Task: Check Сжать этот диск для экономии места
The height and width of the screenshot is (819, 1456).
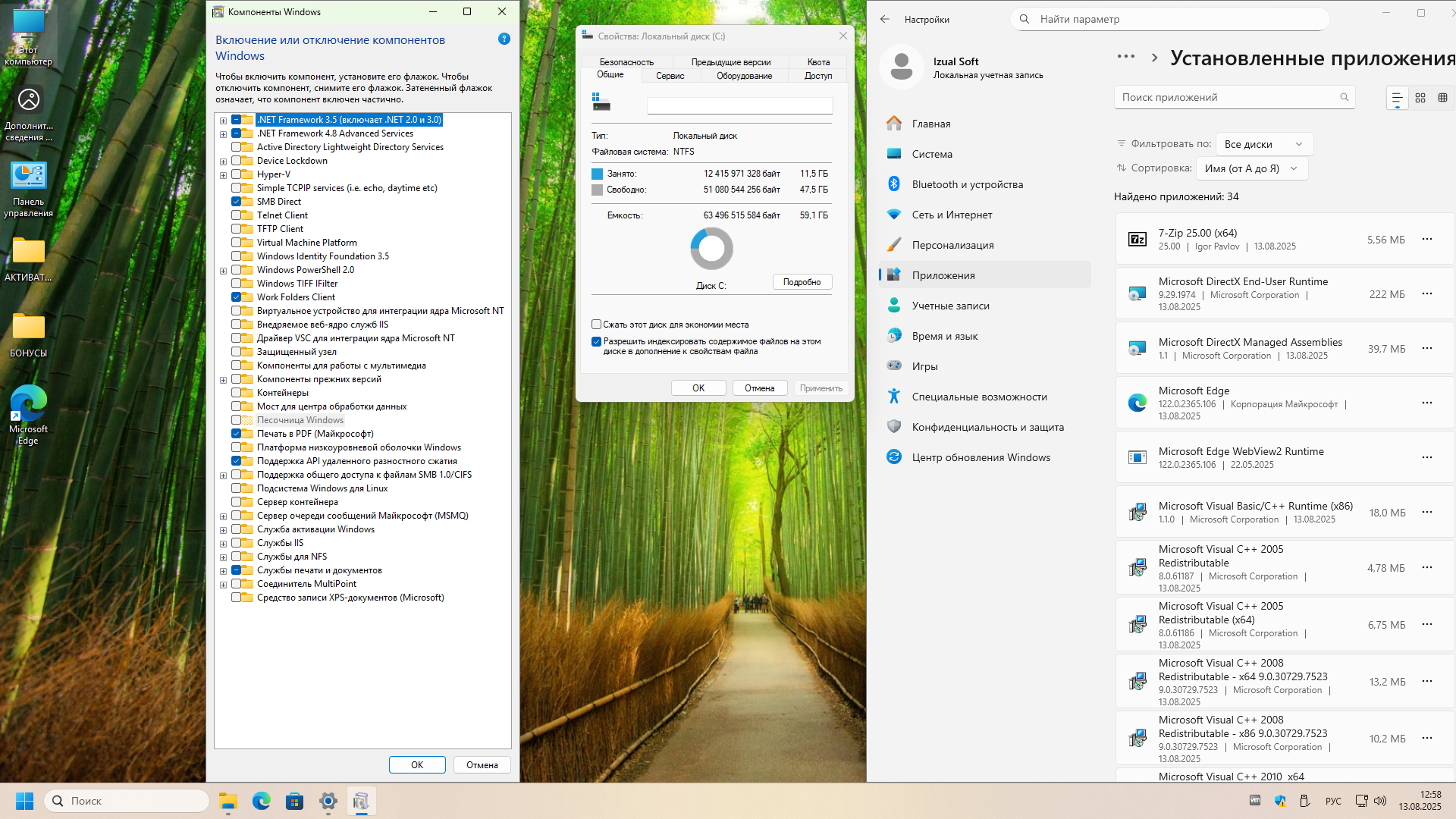Action: [596, 325]
